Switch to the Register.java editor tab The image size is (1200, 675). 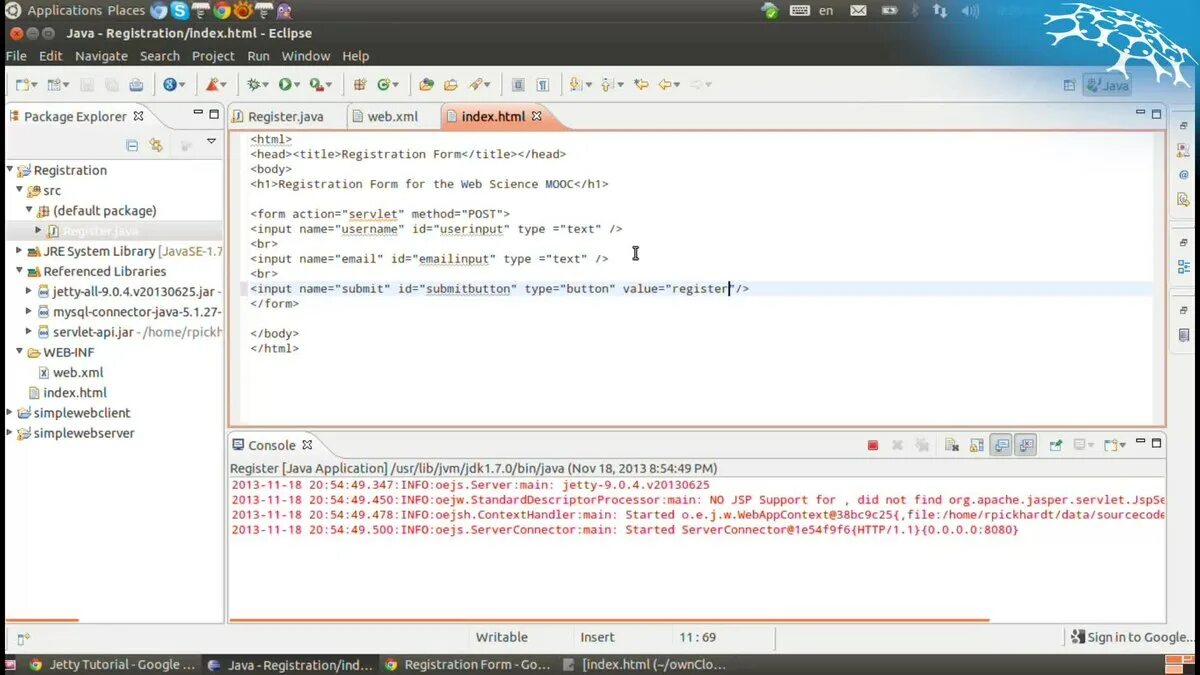(286, 116)
